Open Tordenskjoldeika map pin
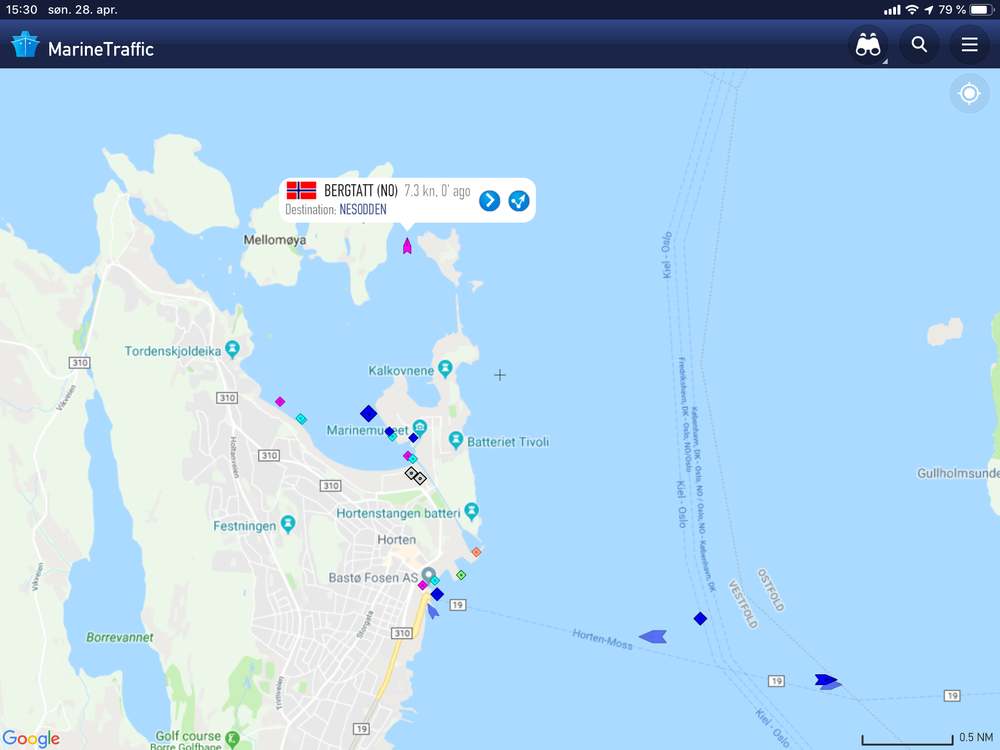 232,349
